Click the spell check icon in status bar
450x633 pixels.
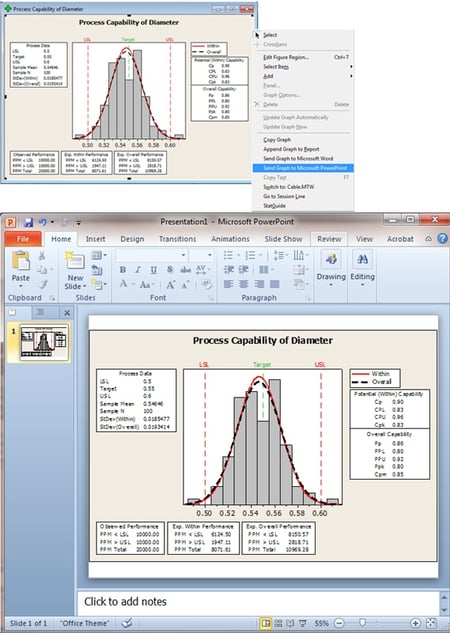click(x=127, y=623)
